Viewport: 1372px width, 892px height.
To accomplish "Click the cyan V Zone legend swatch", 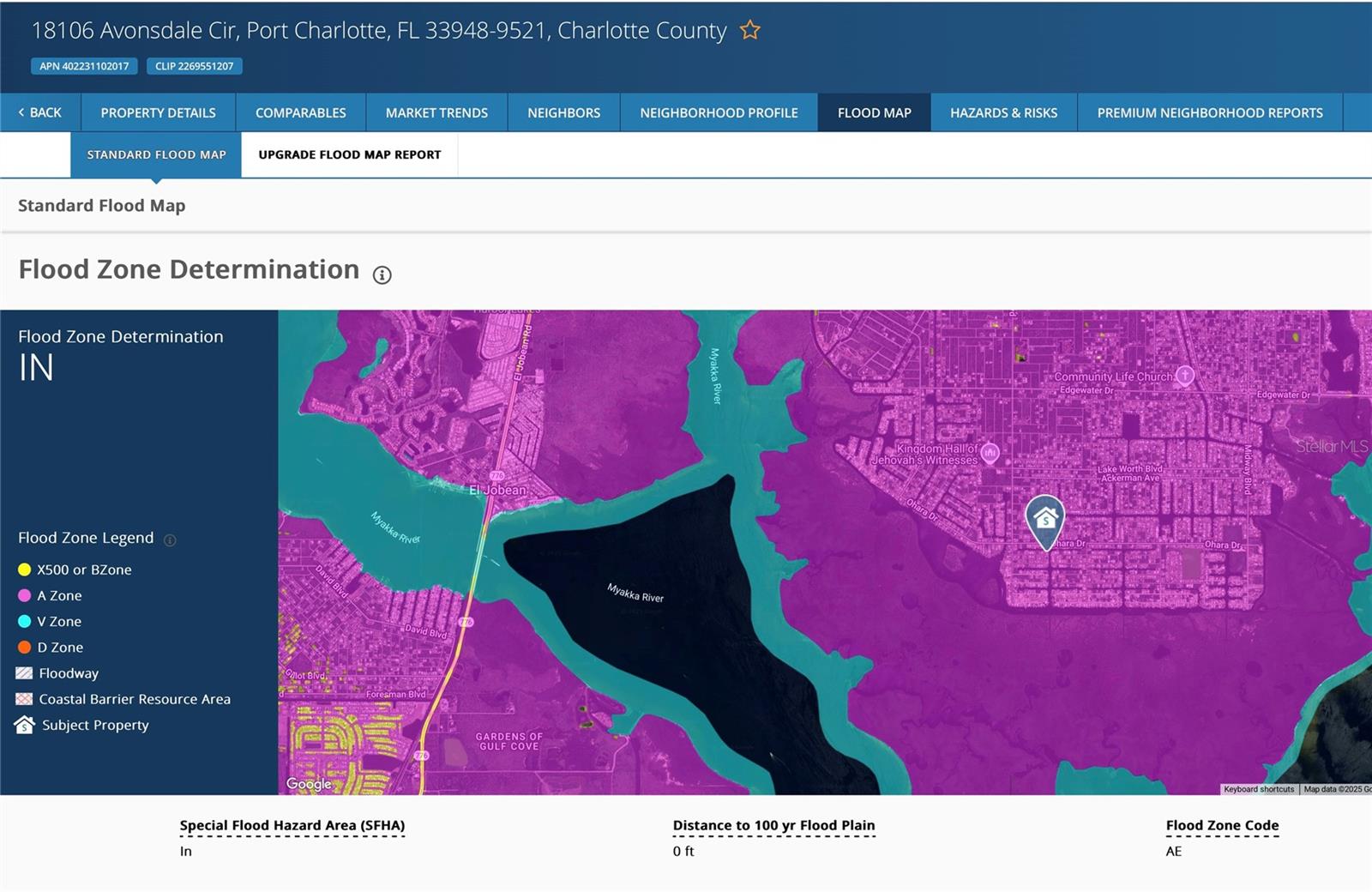I will tap(24, 622).
